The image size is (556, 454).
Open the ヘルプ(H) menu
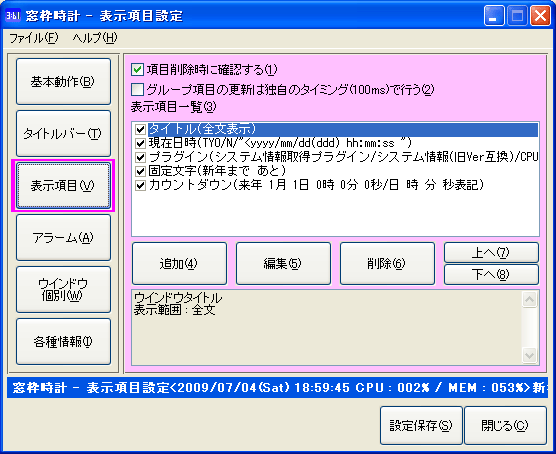click(x=95, y=38)
